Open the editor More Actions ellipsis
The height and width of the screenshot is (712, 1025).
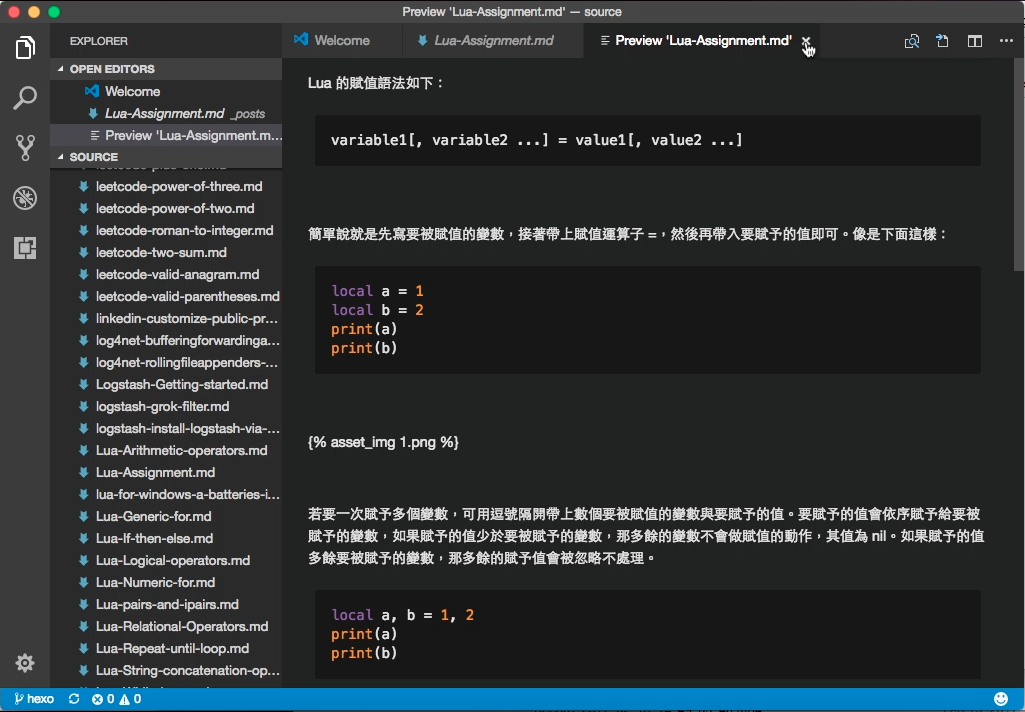click(x=1006, y=41)
